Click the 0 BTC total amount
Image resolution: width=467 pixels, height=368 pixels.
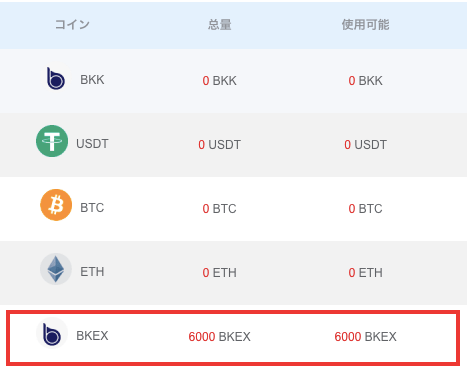point(219,209)
